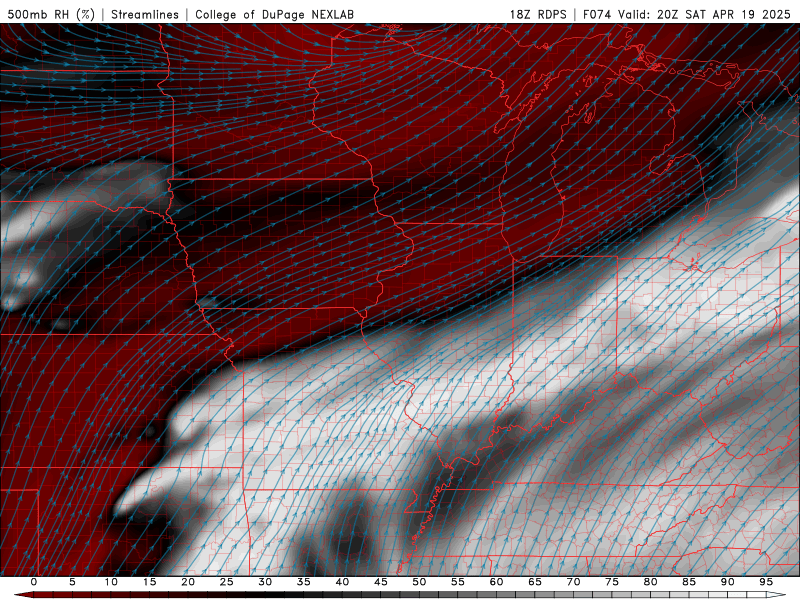Select the 10 label on the color scale

coord(111,582)
